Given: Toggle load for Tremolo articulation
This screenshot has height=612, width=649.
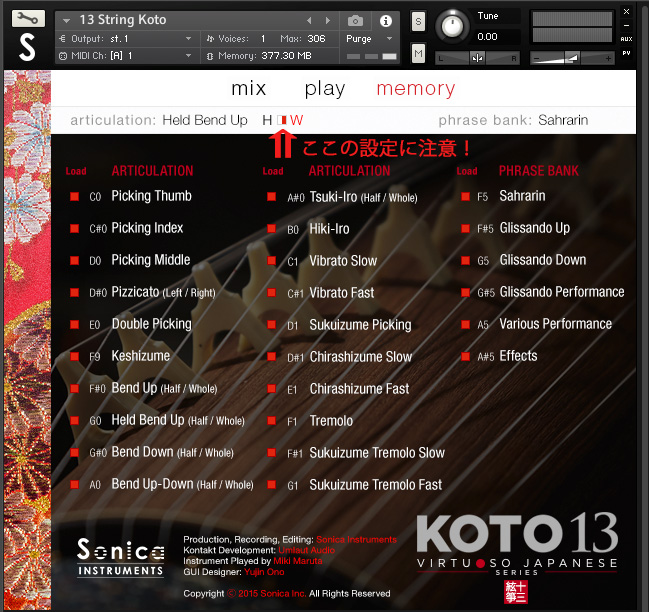Looking at the screenshot, I should click(x=271, y=421).
